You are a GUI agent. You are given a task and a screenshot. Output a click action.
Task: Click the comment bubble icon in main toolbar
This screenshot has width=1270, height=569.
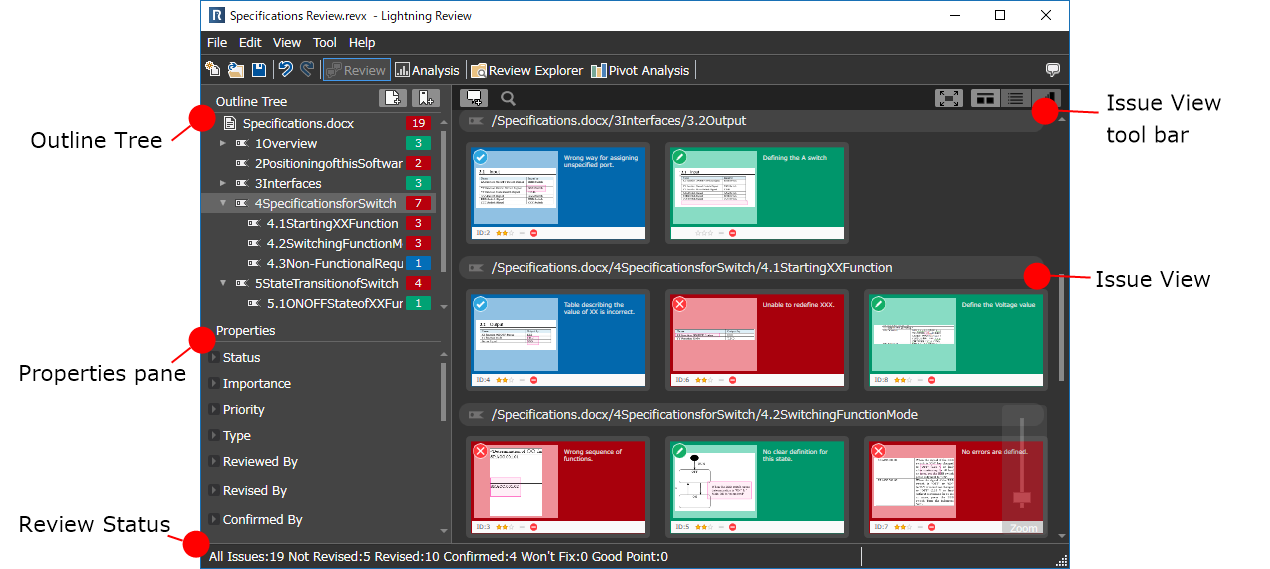click(x=1052, y=70)
